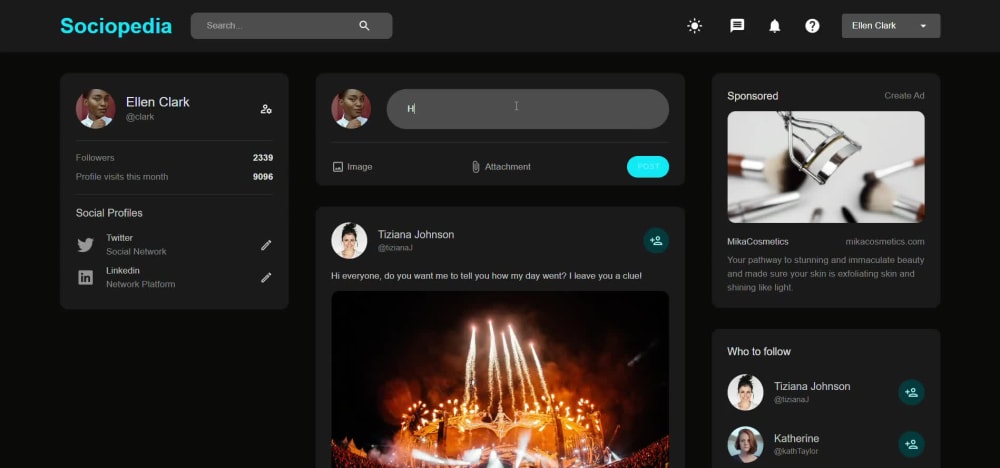The width and height of the screenshot is (1000, 468).
Task: Open messages chat icon
Action: (x=737, y=26)
